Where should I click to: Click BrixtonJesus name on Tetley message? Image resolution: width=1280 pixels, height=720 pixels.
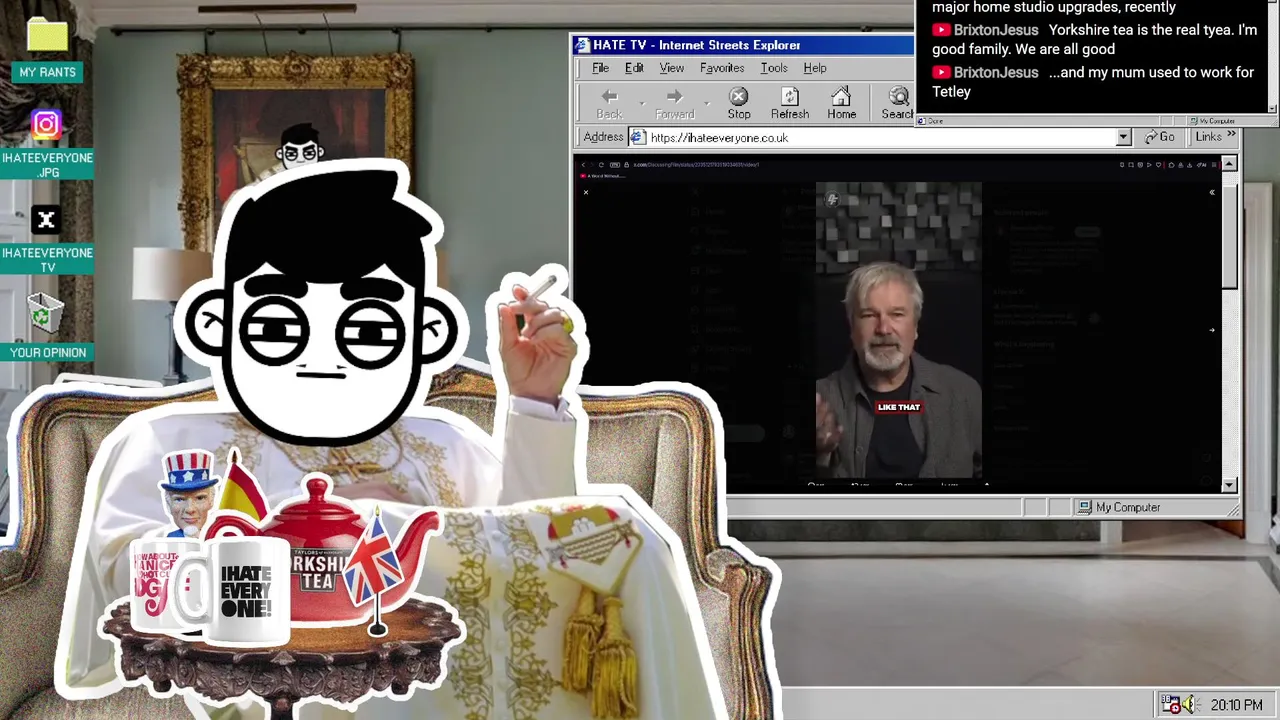[996, 73]
